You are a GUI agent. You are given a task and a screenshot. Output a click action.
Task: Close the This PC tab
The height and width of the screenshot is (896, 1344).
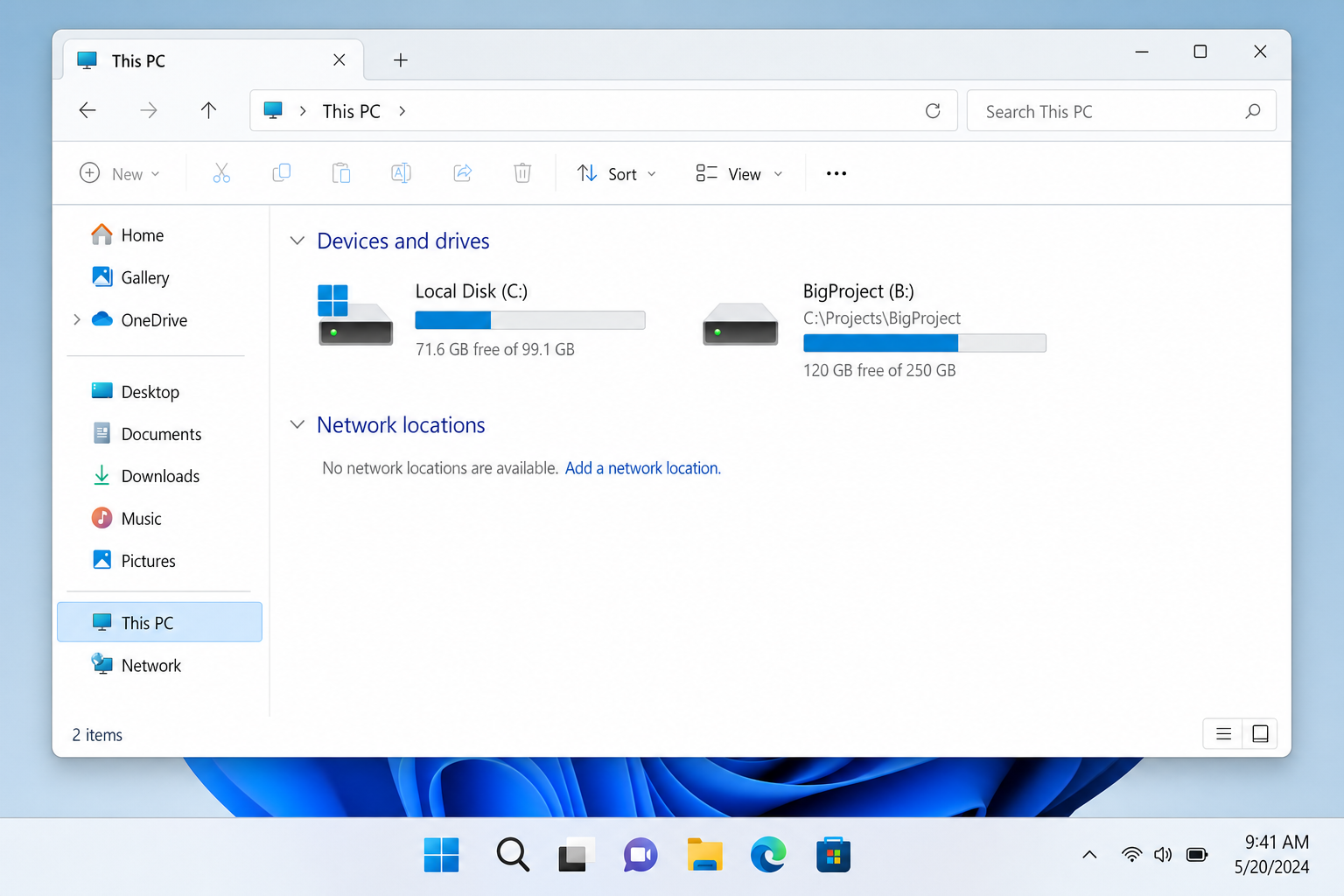coord(339,59)
